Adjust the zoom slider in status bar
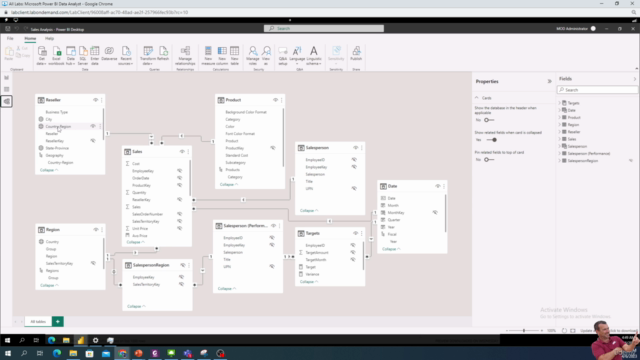640x360 pixels. (x=524, y=331)
